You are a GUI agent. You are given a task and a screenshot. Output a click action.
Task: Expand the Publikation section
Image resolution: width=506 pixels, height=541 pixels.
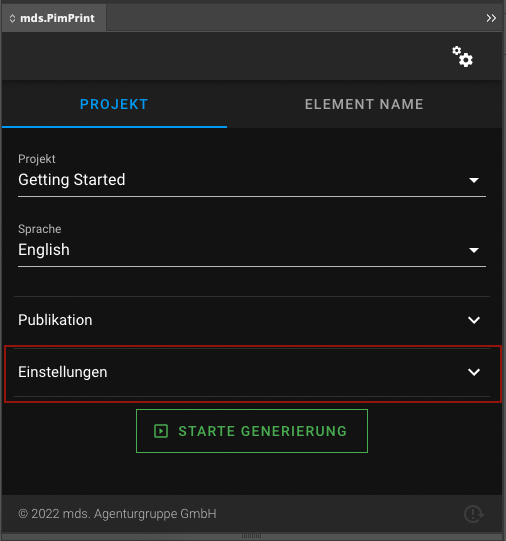click(252, 320)
